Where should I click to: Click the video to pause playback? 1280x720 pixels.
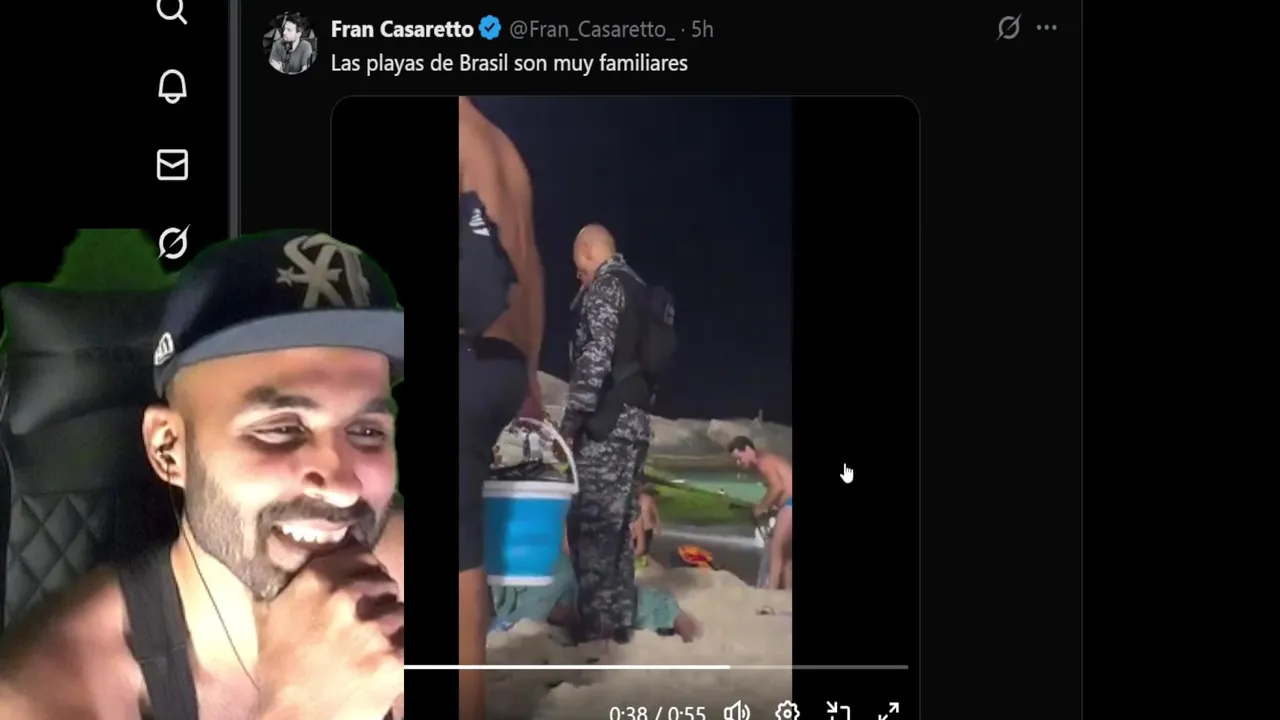pyautogui.click(x=625, y=380)
